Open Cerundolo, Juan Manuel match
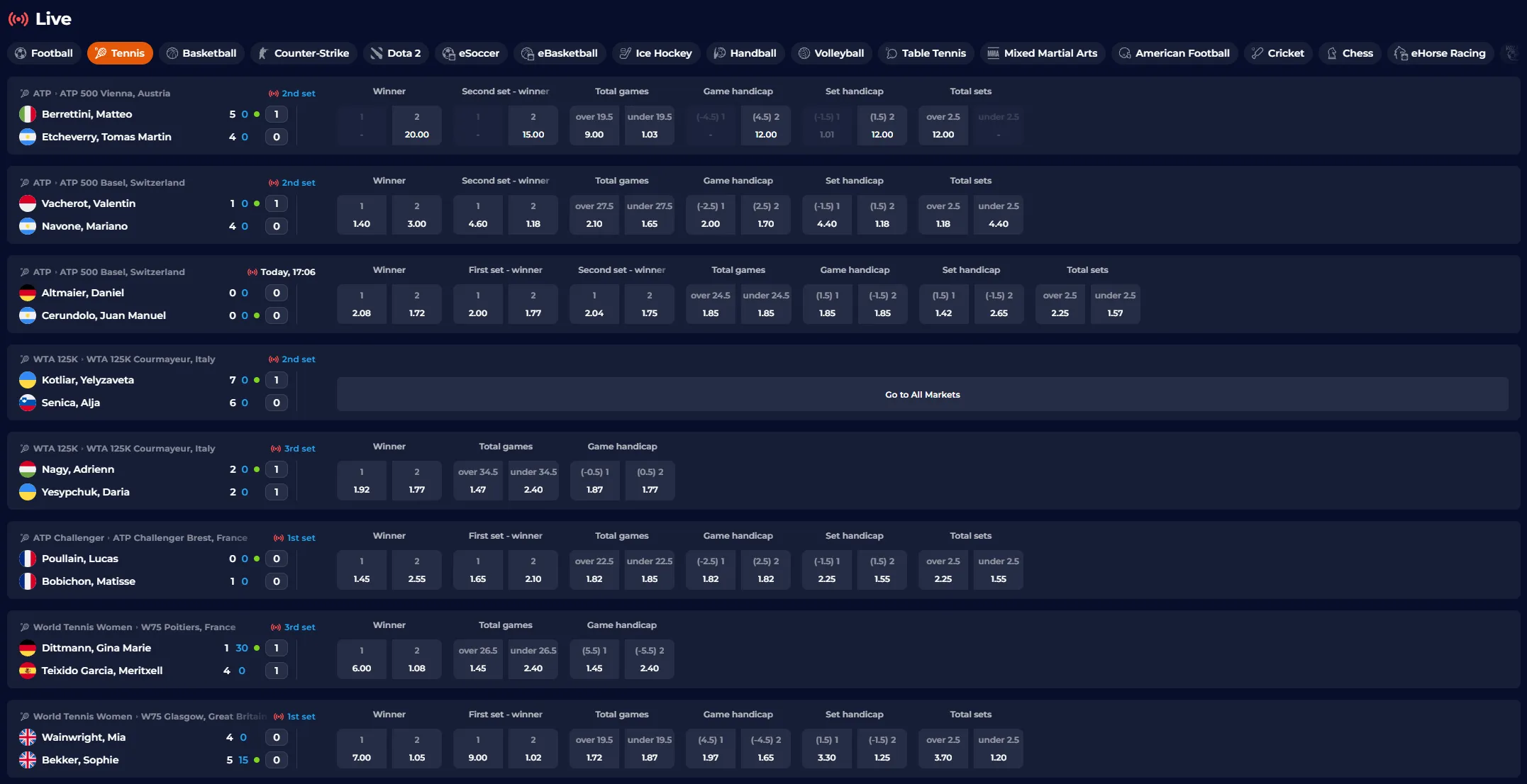Image resolution: width=1527 pixels, height=784 pixels. [x=104, y=315]
